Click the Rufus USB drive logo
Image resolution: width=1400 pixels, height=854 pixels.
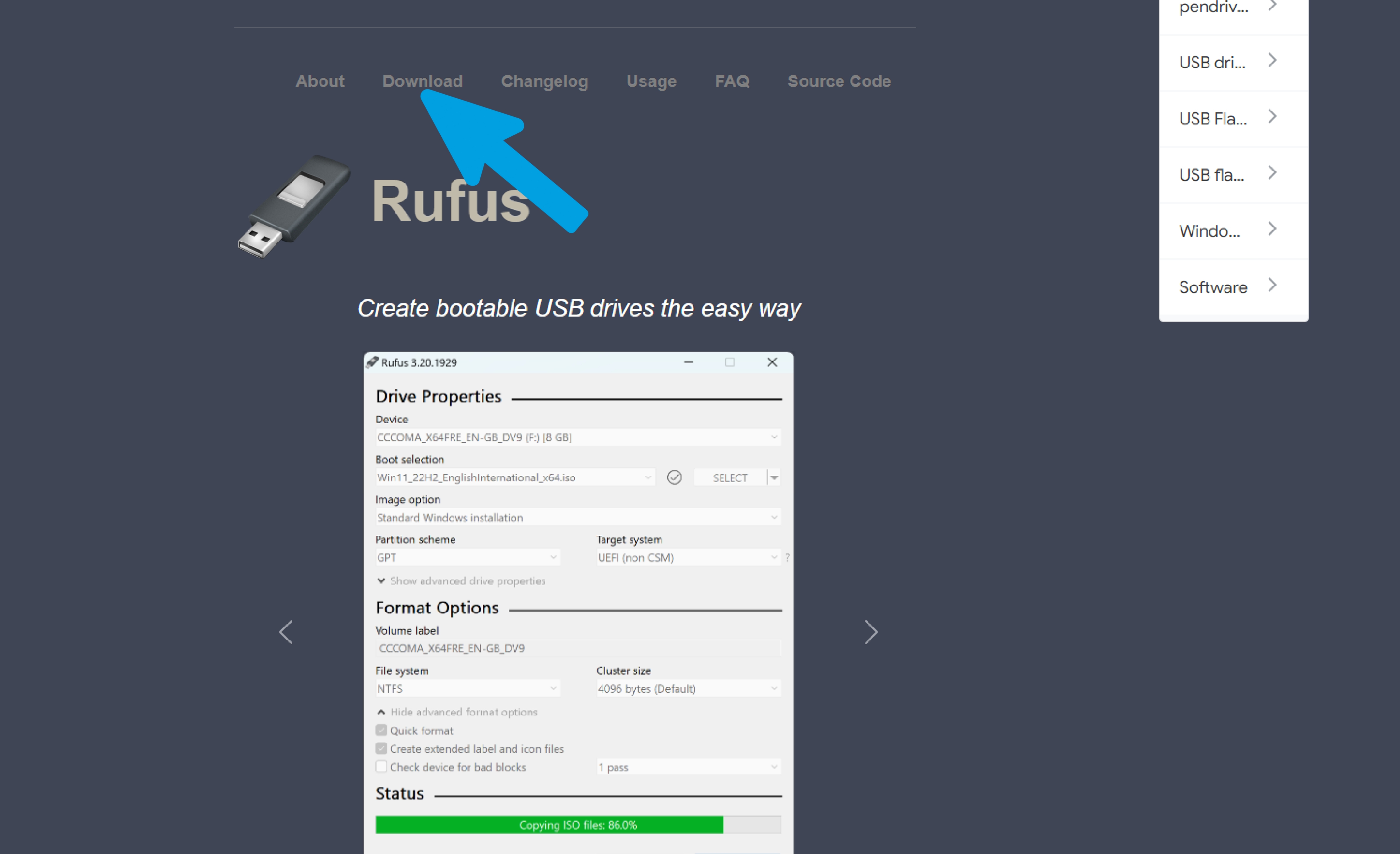[294, 206]
